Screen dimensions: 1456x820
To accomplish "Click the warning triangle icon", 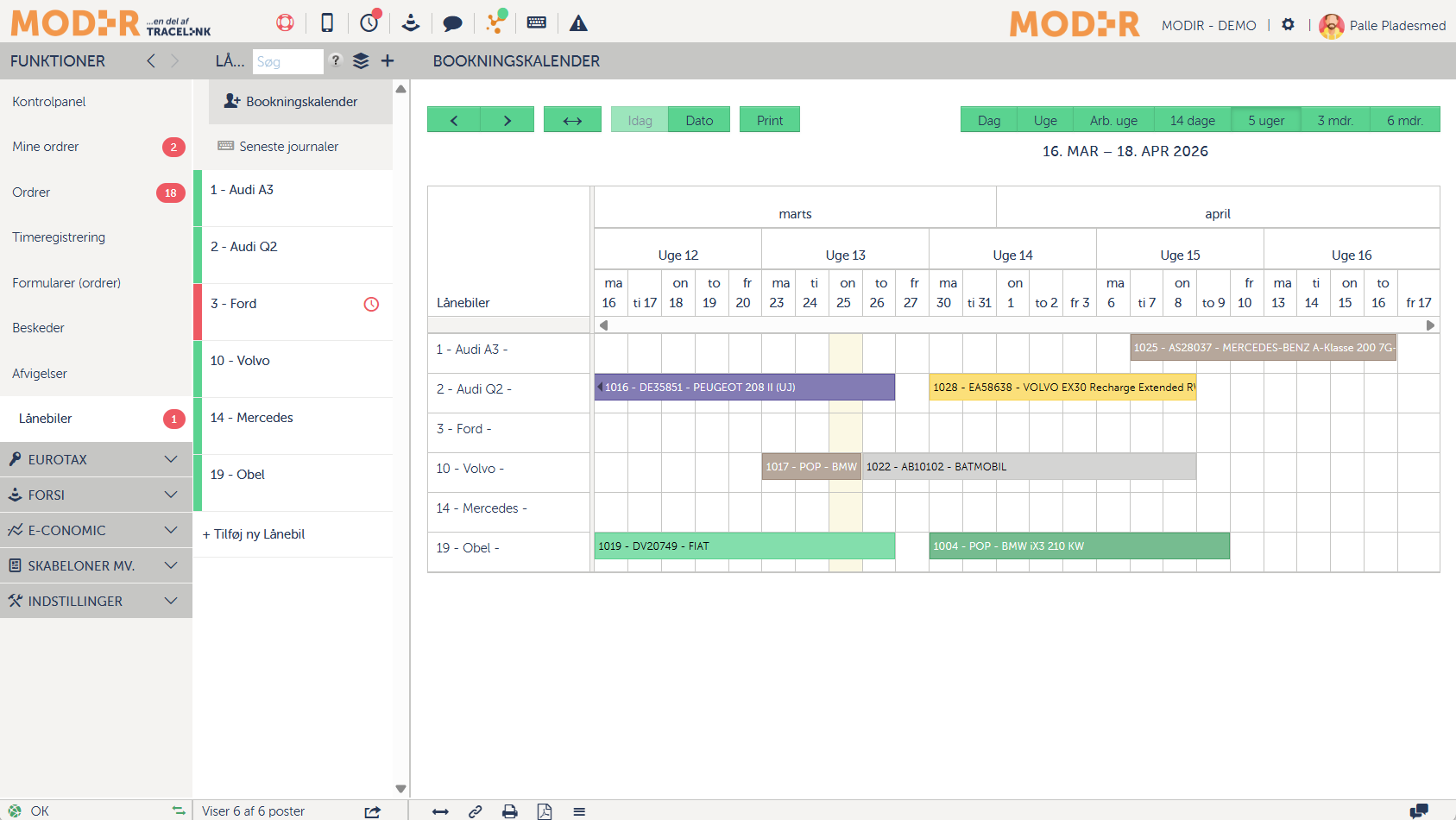I will [x=578, y=23].
